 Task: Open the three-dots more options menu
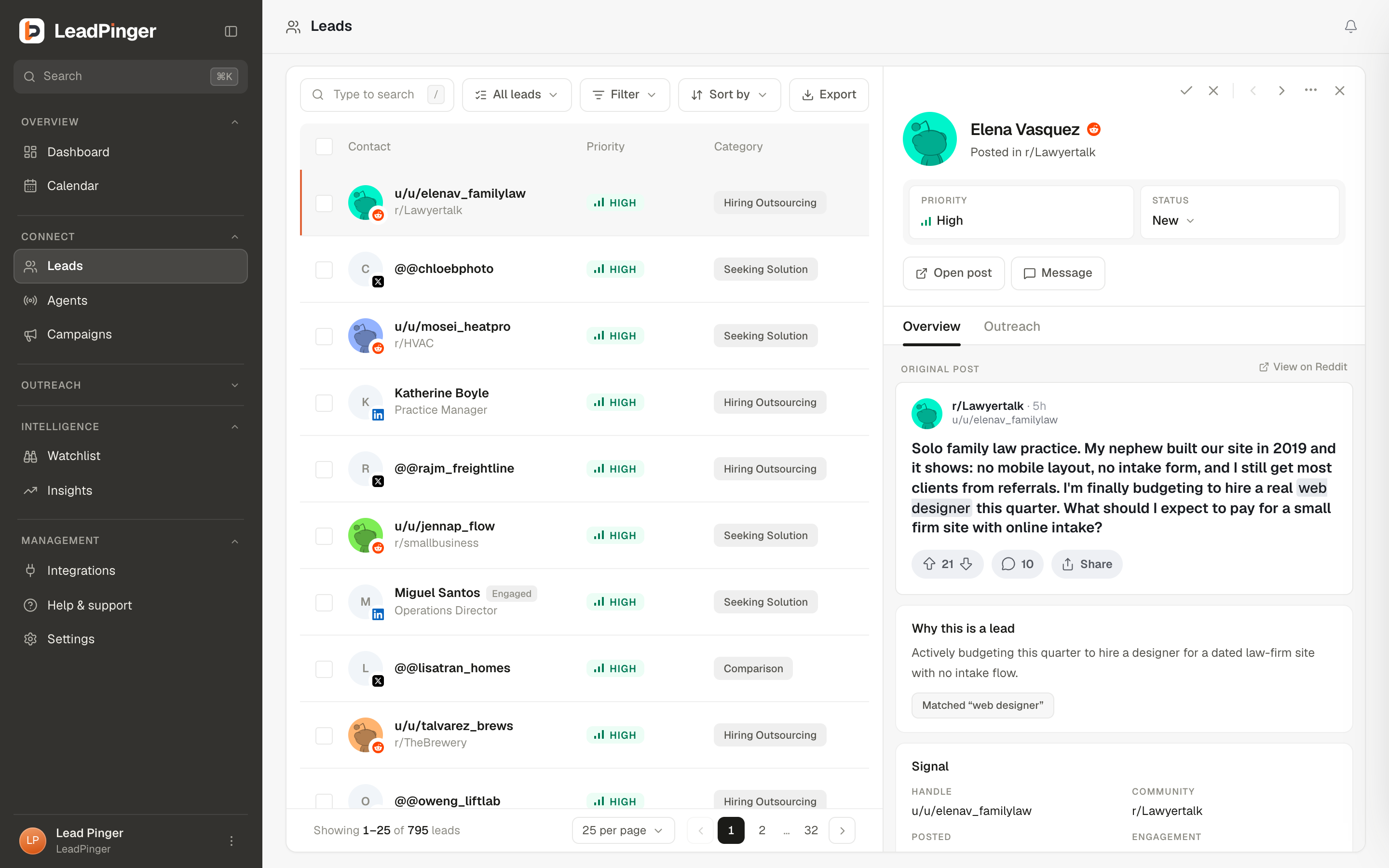(1310, 91)
